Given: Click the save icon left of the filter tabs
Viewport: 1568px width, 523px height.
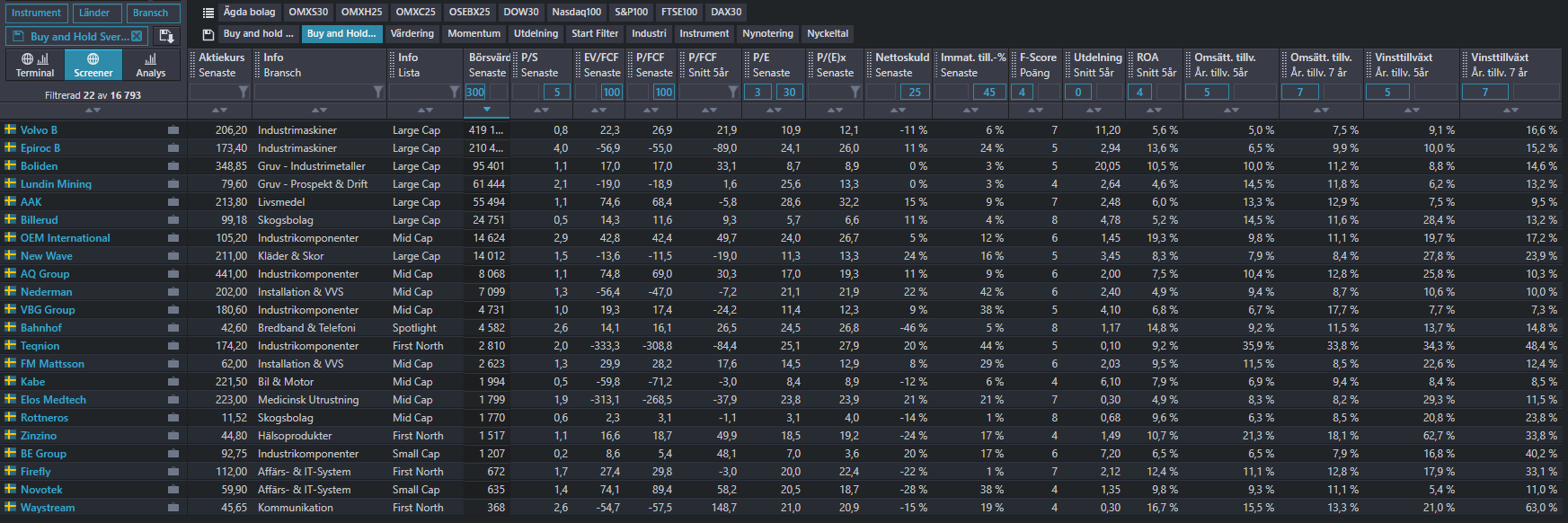Looking at the screenshot, I should (x=208, y=34).
